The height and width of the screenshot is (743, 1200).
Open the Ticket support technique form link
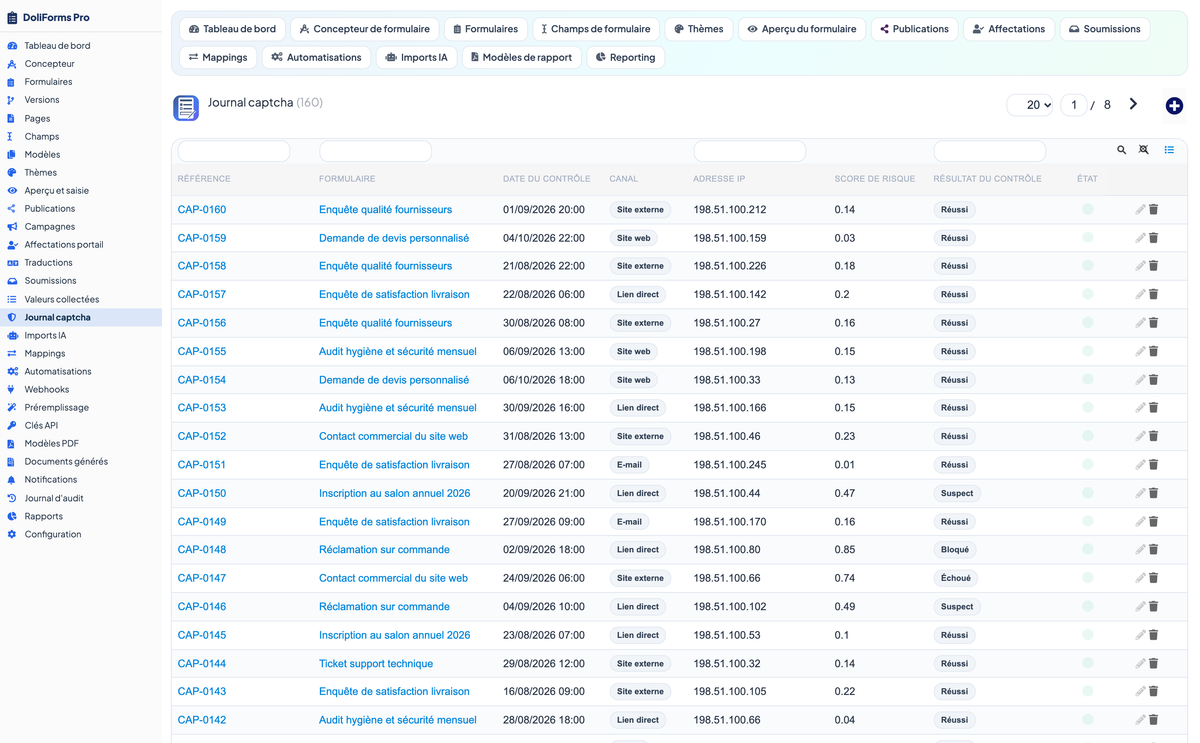[x=376, y=664]
